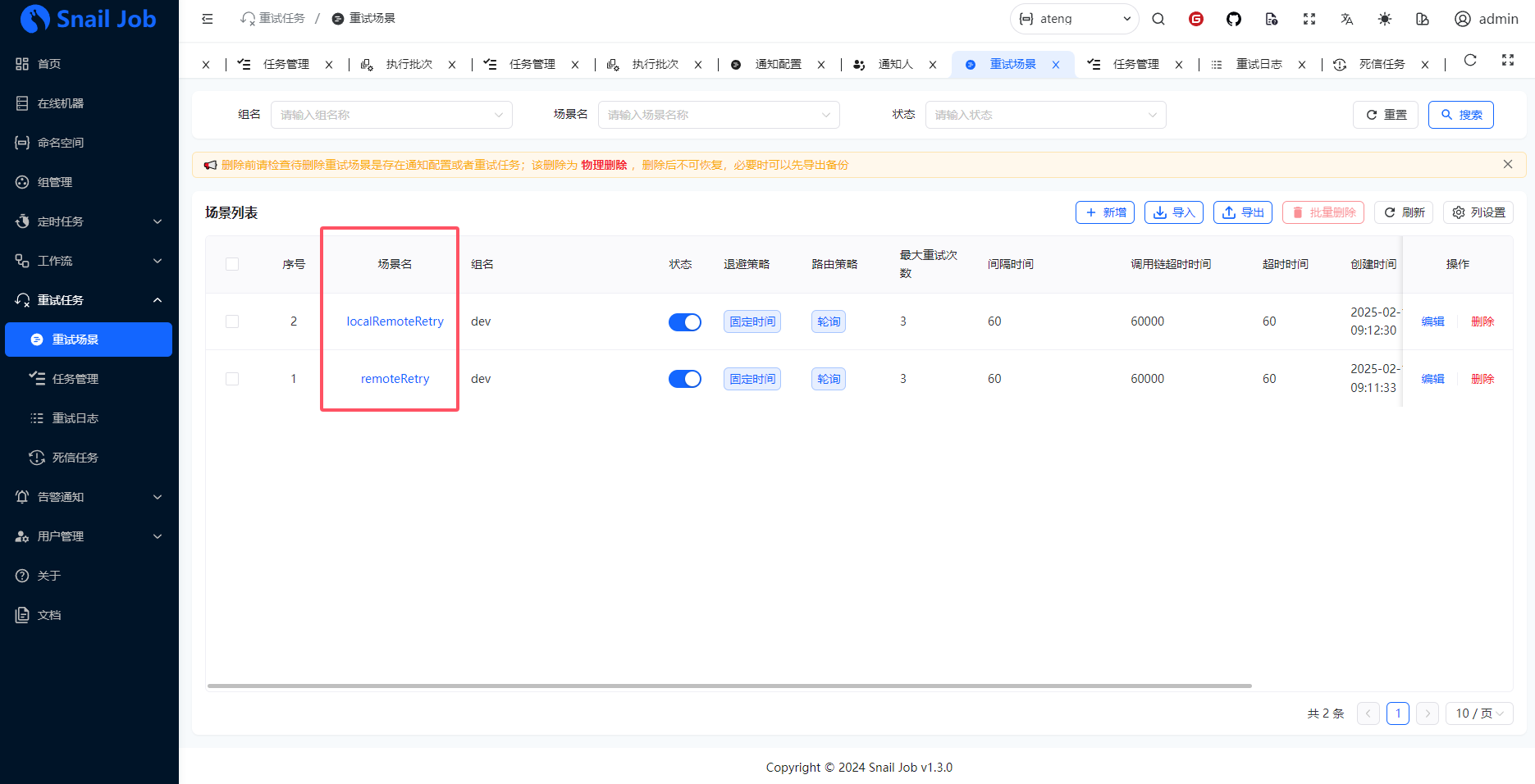
Task: Switch to the 重试日志 tab
Action: [1259, 64]
